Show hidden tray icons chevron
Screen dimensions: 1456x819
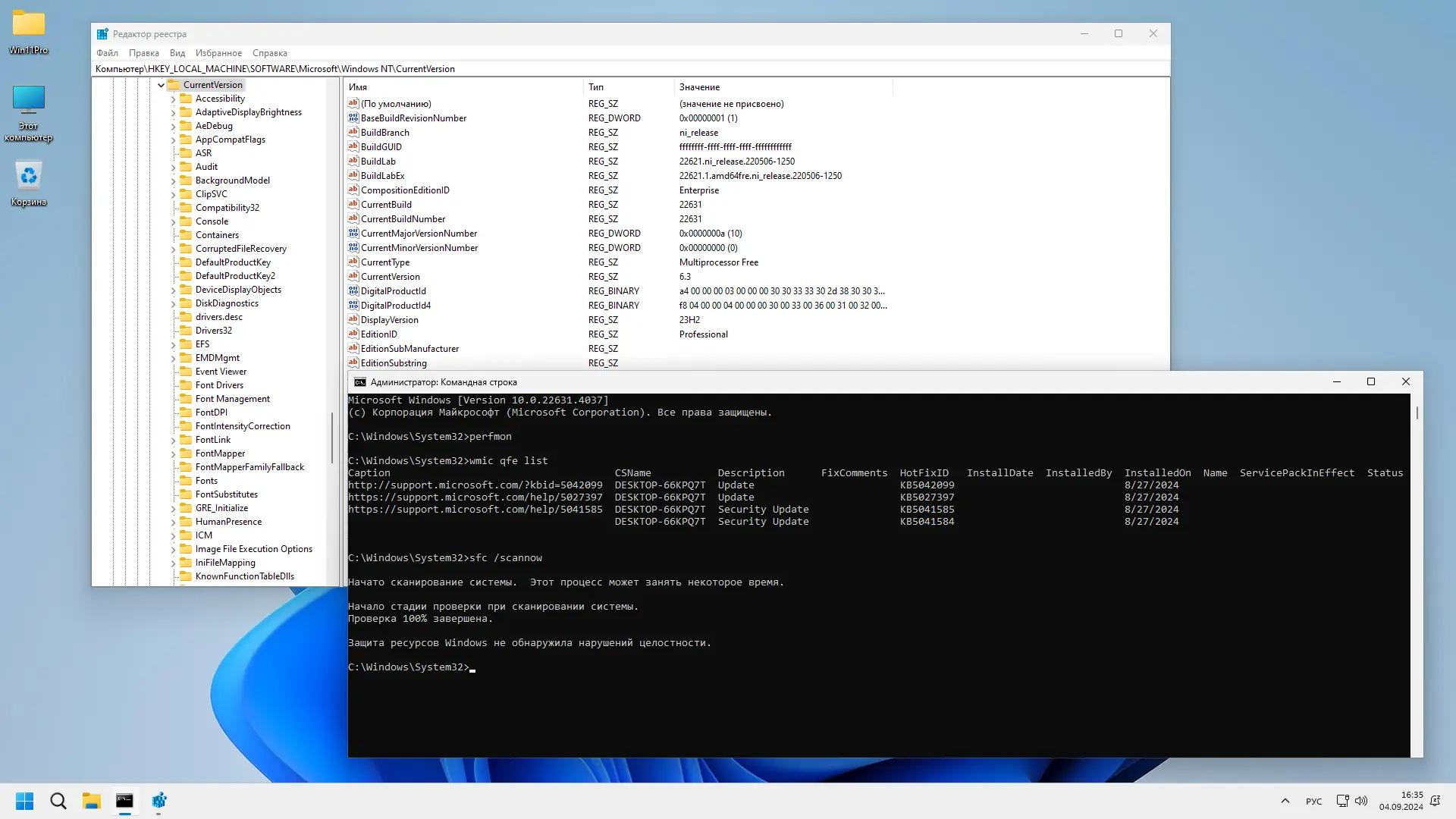tap(1285, 801)
